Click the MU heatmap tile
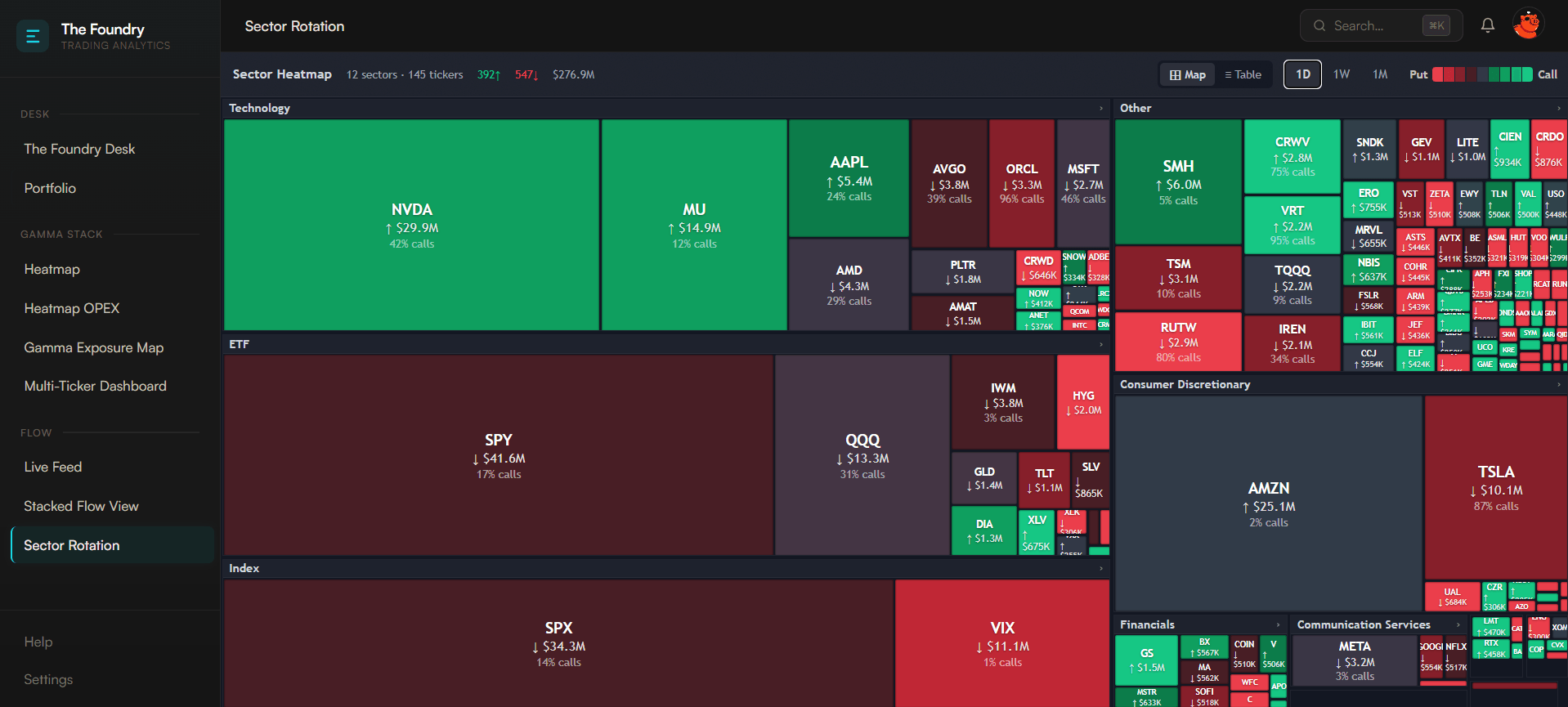This screenshot has height=707, width=1568. coord(694,225)
